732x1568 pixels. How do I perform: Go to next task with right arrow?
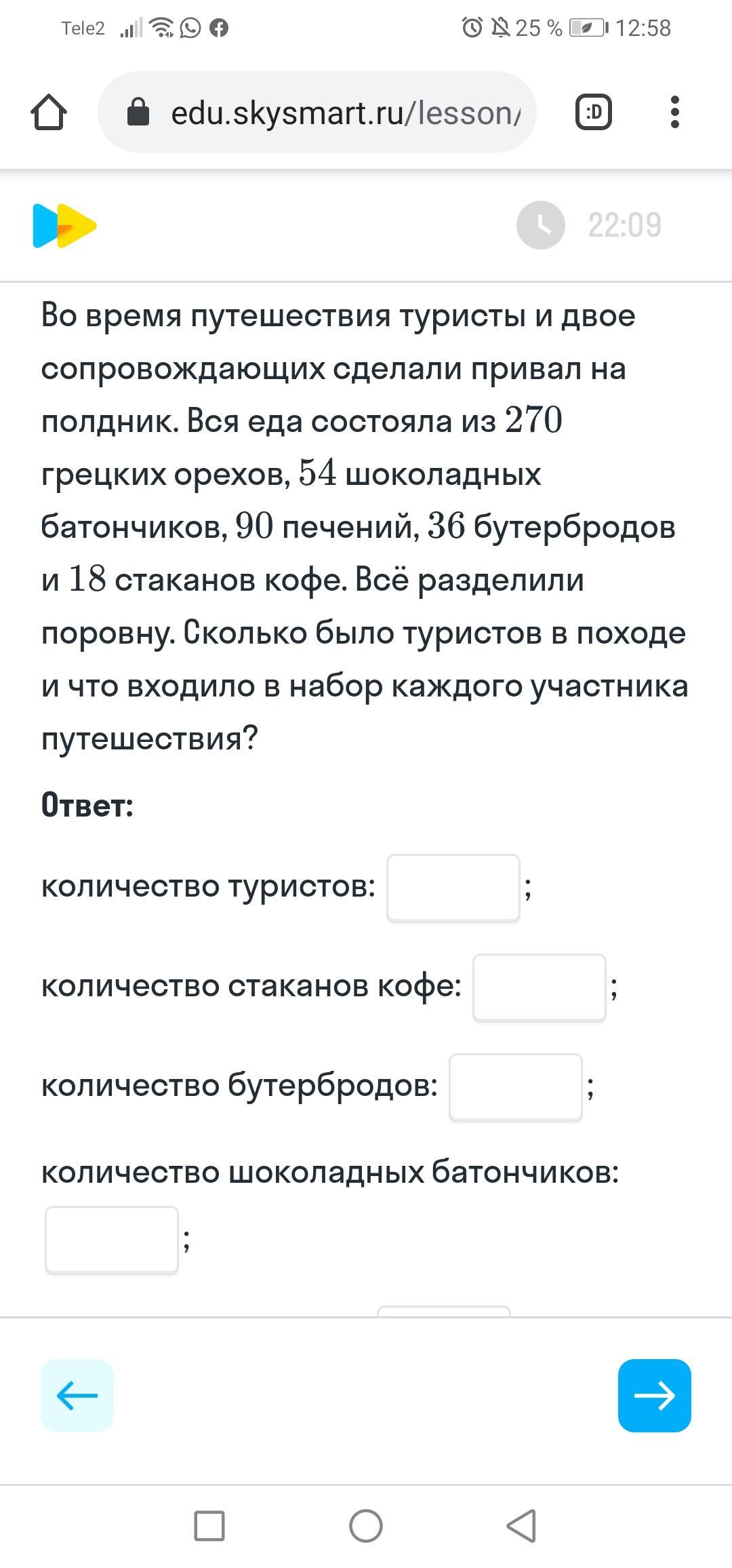(x=654, y=1396)
